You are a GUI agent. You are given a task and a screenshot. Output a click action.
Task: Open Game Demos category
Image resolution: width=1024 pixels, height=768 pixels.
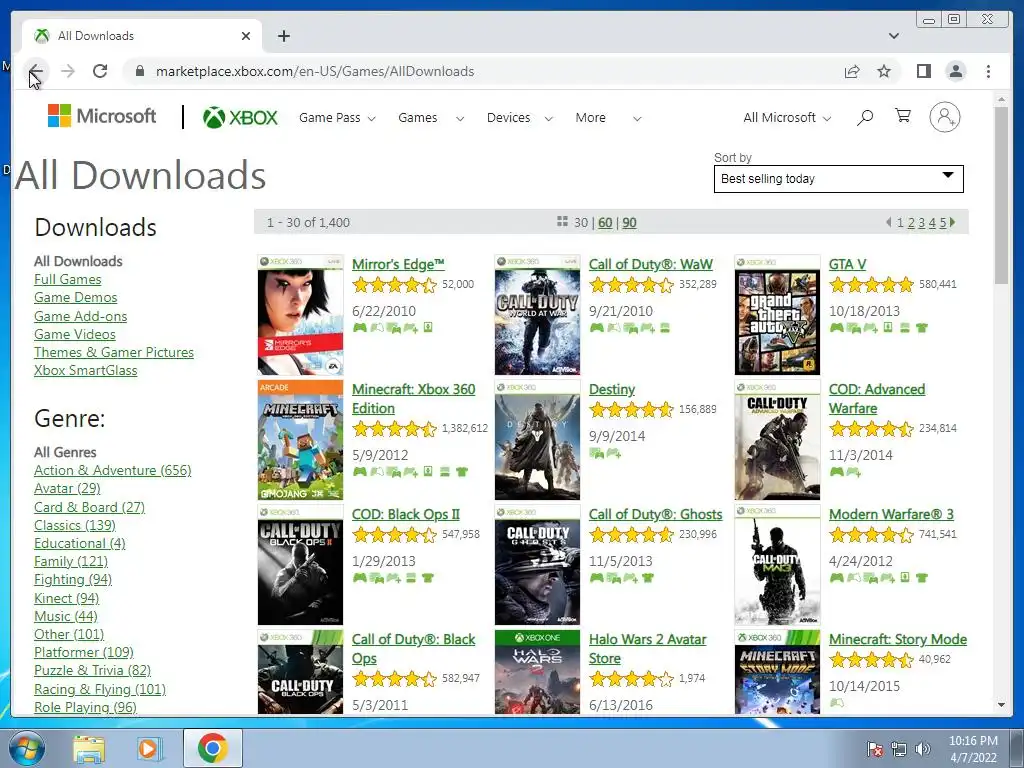pos(76,298)
